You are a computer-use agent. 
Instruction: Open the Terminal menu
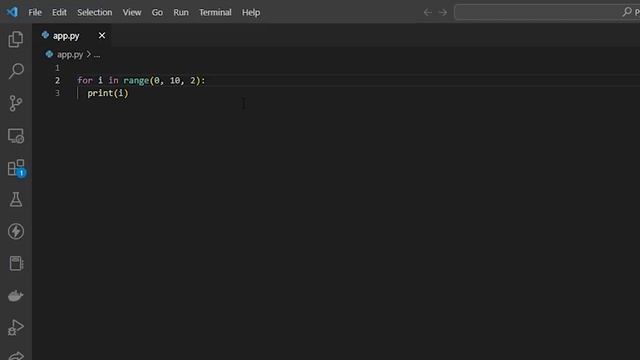[x=215, y=12]
